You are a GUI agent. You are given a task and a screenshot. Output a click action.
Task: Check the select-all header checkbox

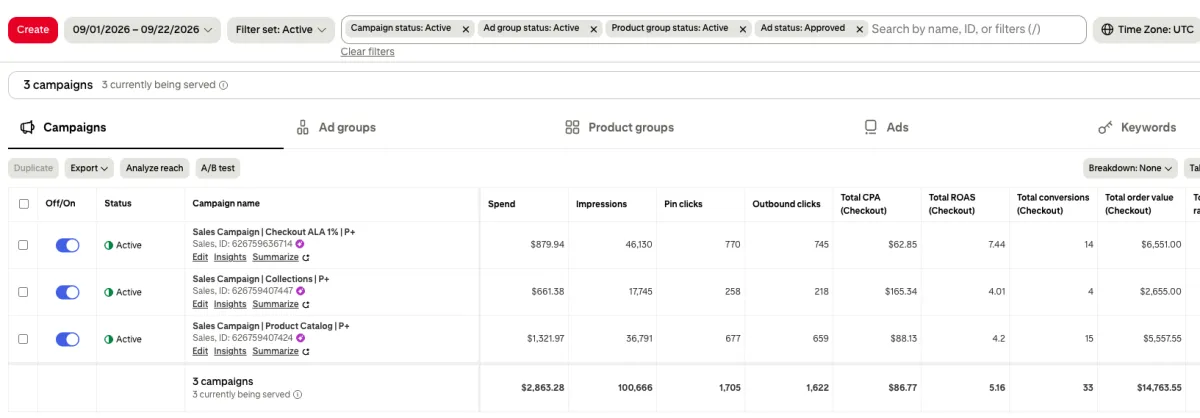tap(24, 204)
